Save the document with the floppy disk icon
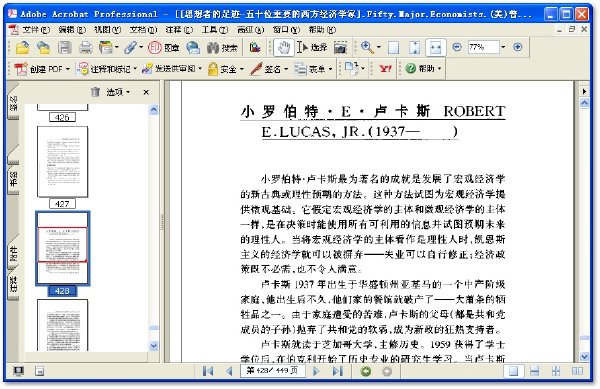The image size is (600, 389). (x=64, y=47)
